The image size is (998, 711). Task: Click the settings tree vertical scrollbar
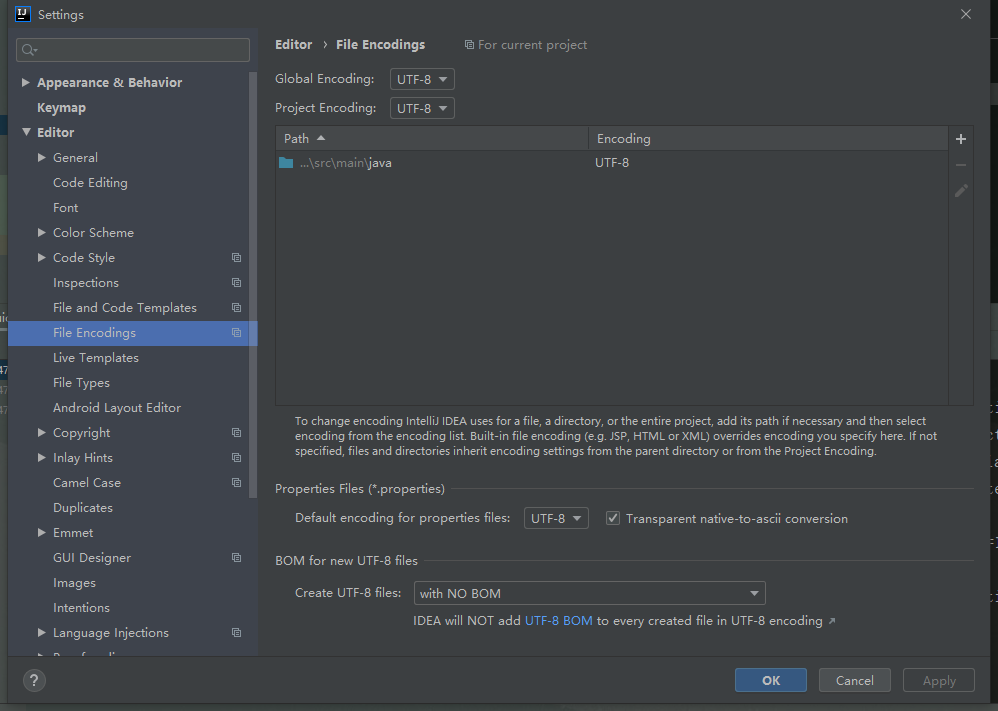tap(253, 285)
